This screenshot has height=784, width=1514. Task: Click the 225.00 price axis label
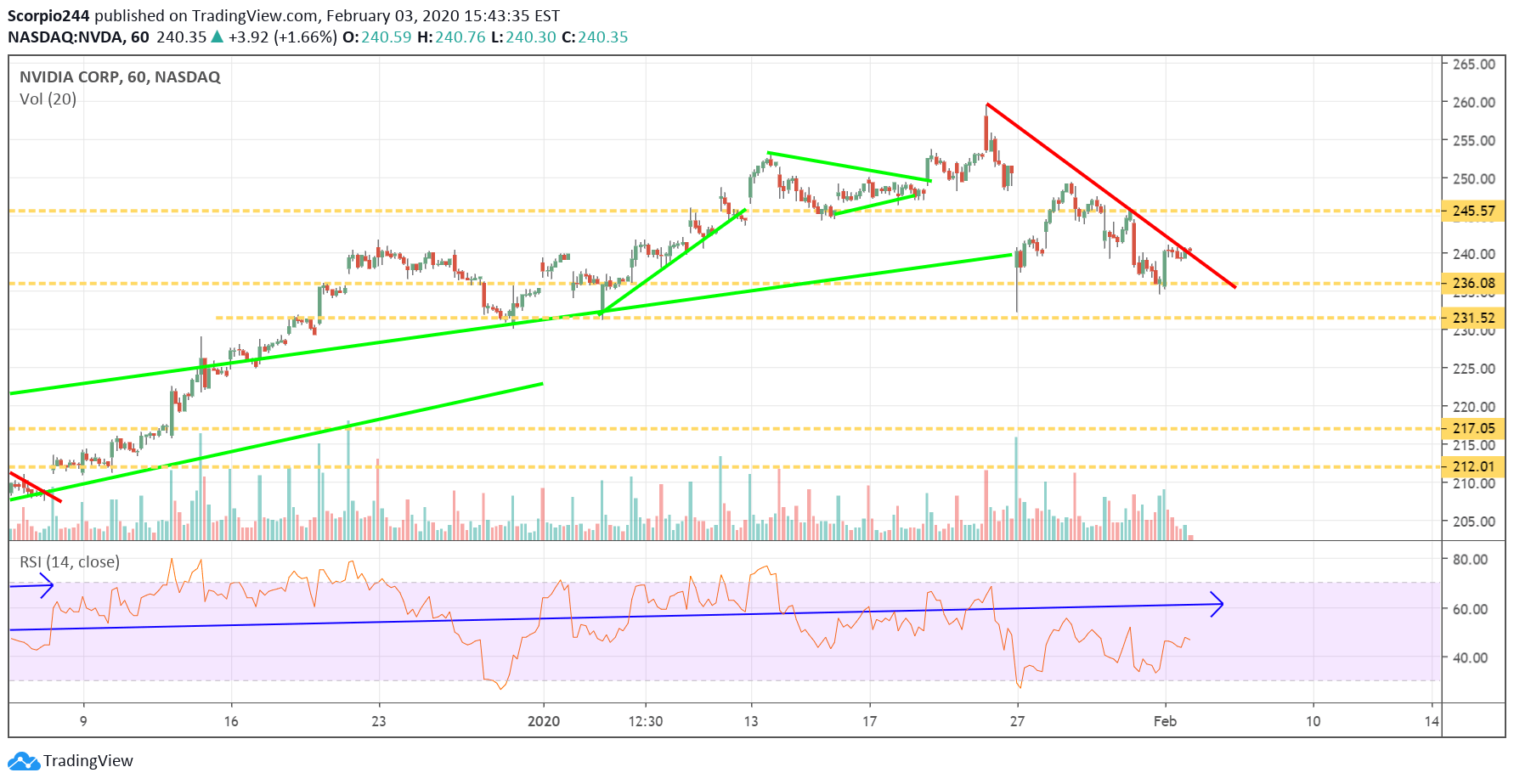[1474, 368]
